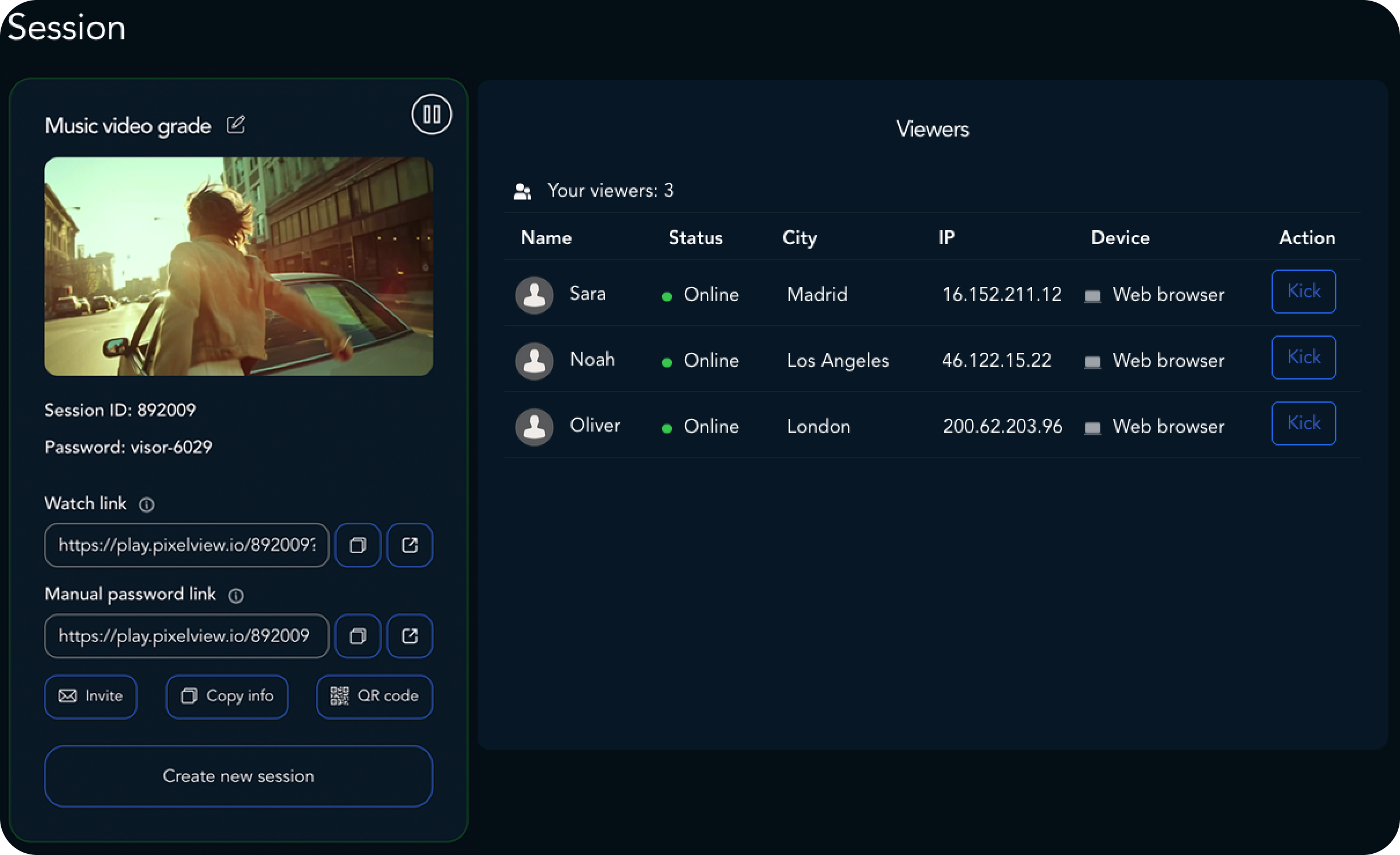
Task: Click the Manual password link info icon
Action: click(x=236, y=596)
